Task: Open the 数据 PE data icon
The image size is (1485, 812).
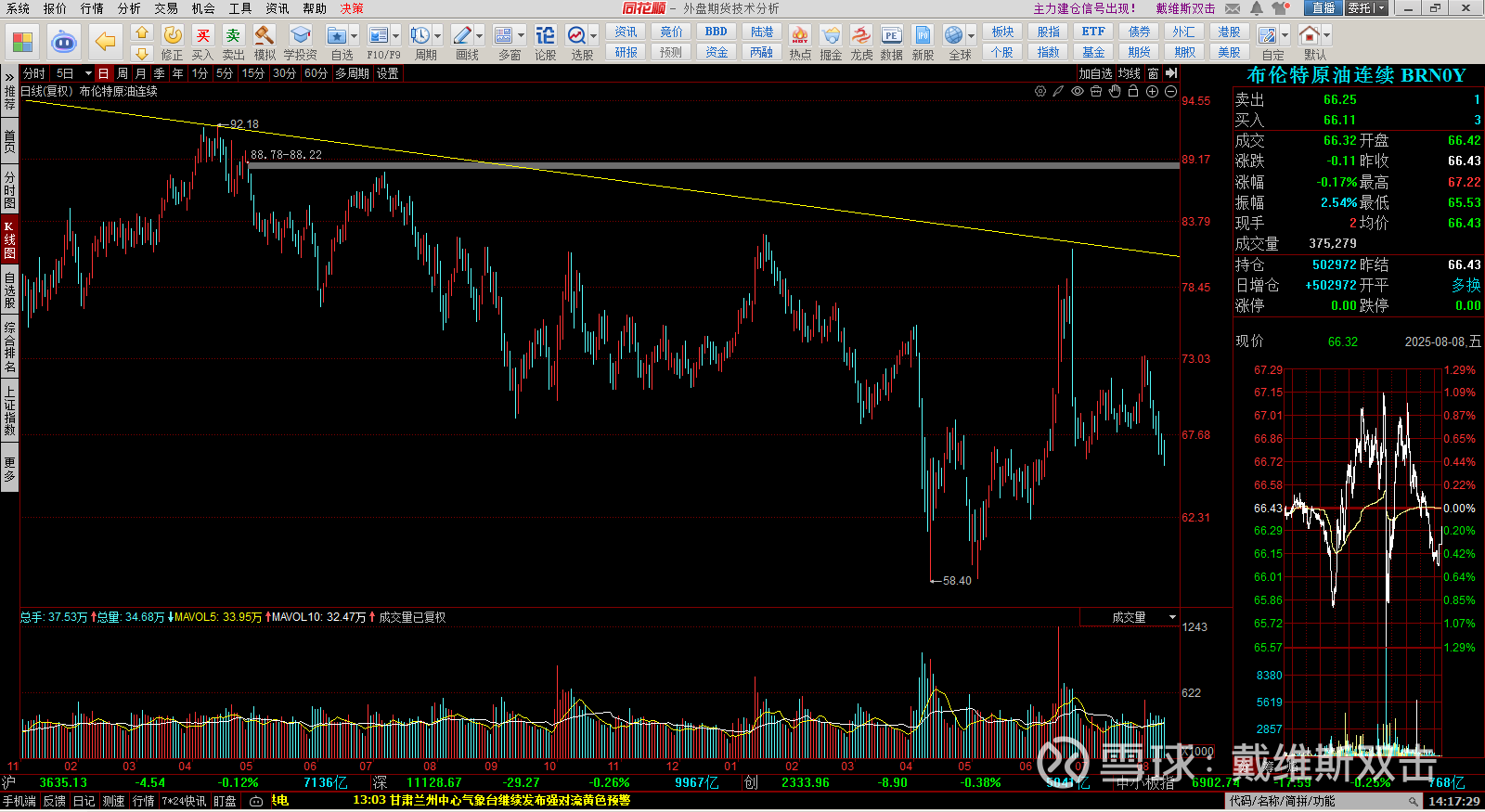Action: (x=892, y=35)
